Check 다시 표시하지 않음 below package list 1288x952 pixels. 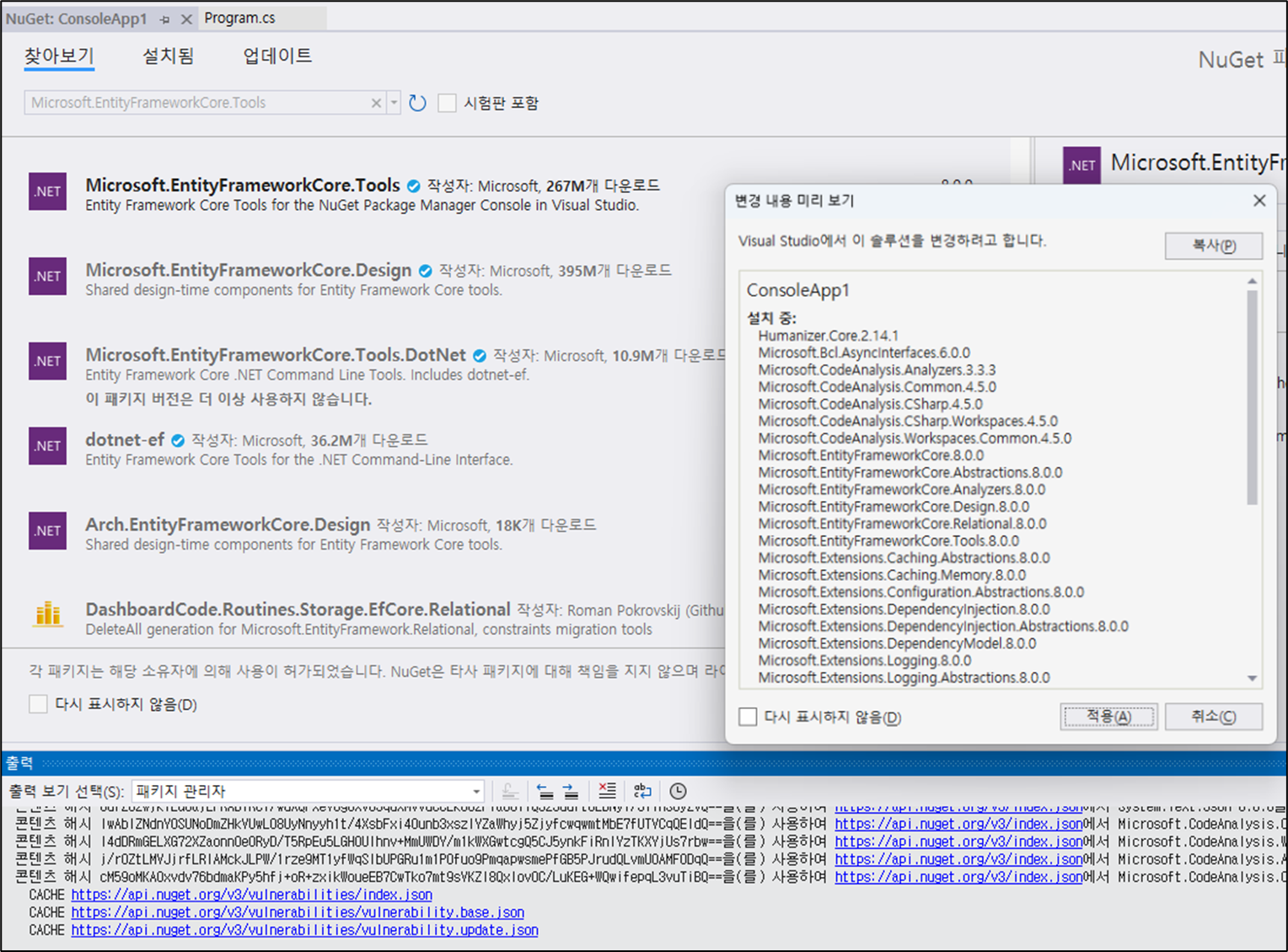coord(38,704)
